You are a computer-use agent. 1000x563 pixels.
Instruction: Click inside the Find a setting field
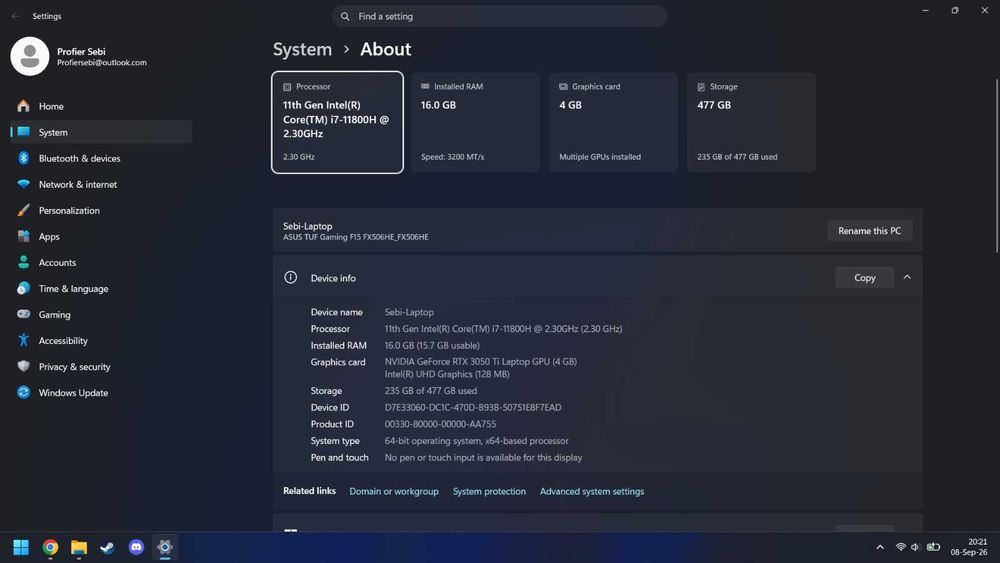click(x=499, y=16)
